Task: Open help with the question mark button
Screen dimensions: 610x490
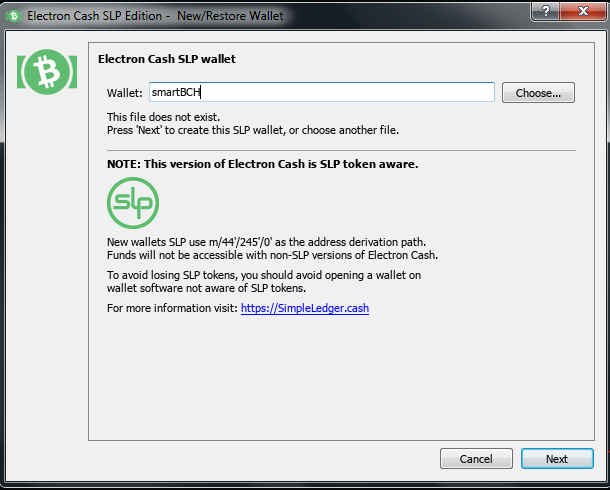Action: click(546, 11)
